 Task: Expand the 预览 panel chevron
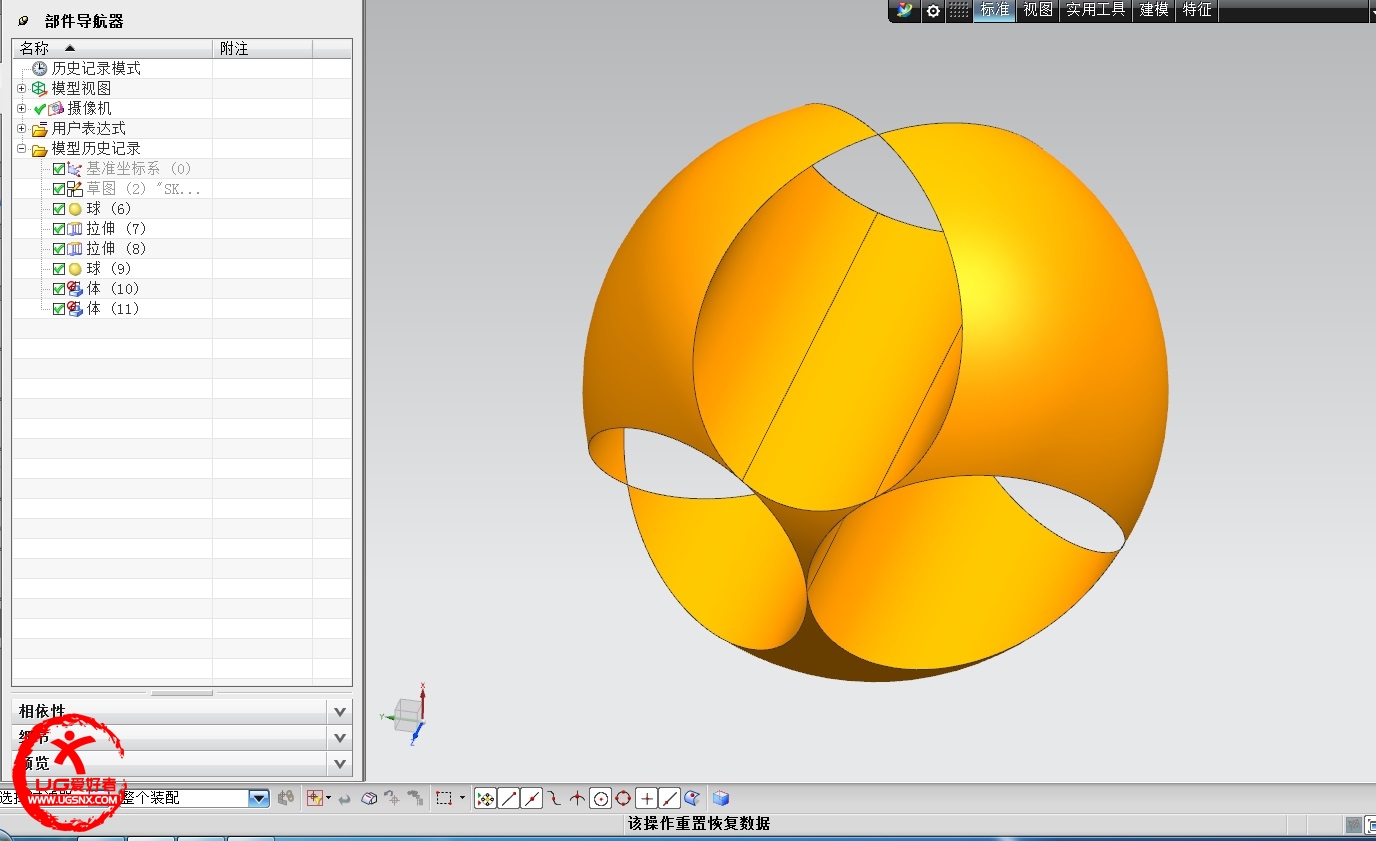pos(340,764)
